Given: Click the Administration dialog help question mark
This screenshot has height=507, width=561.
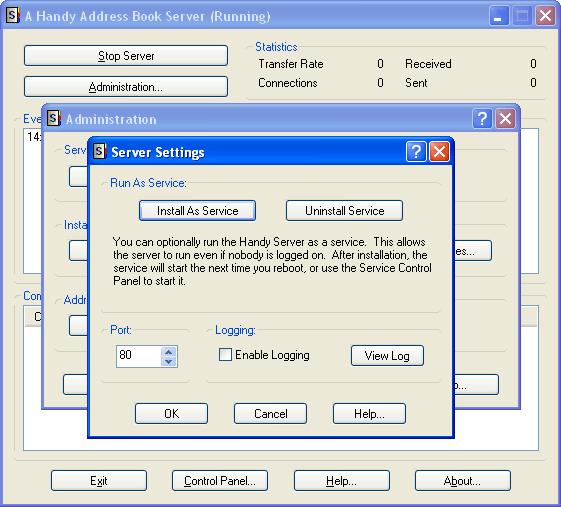Looking at the screenshot, I should coord(482,118).
